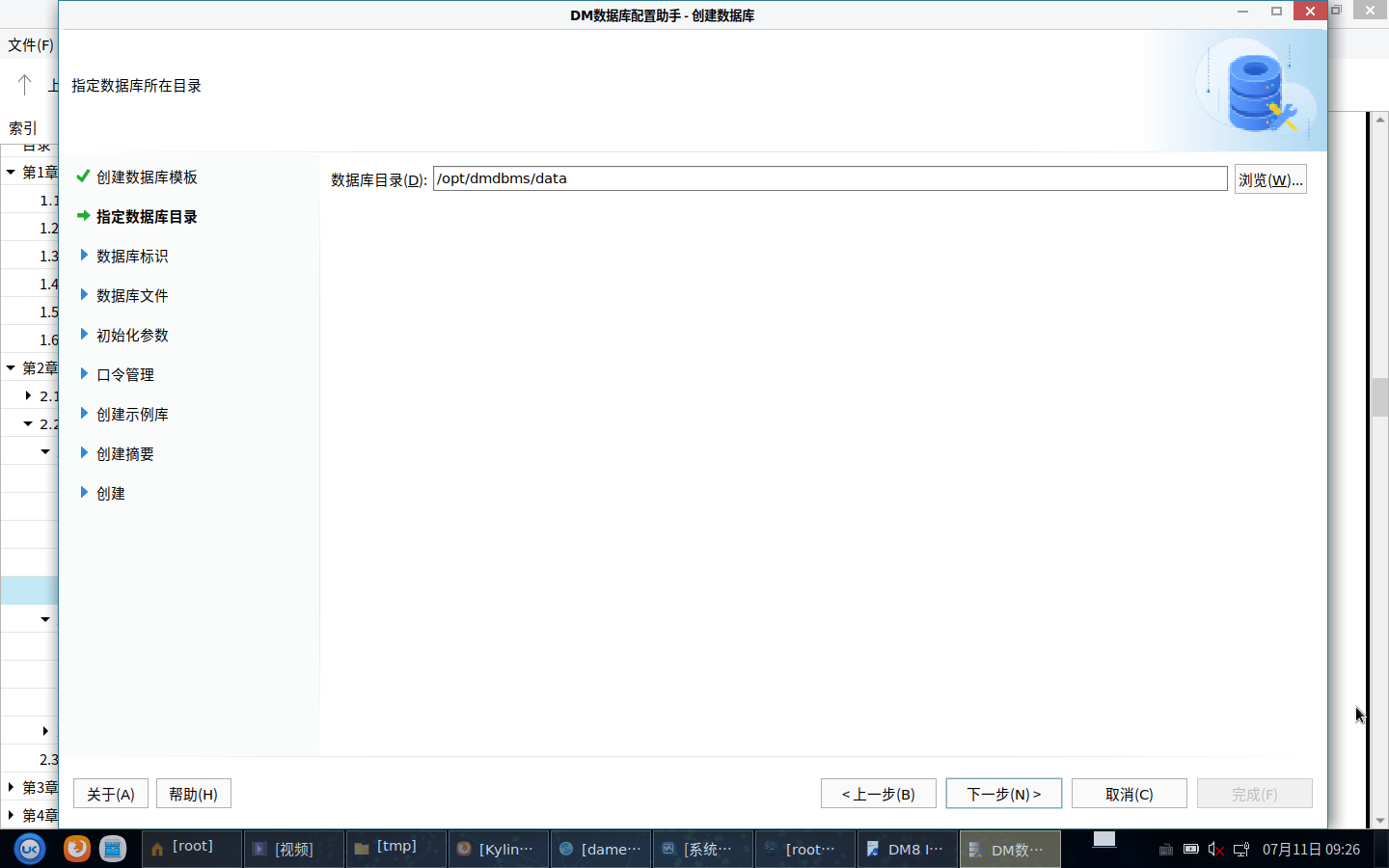
Task: Click the up arrow icon in background window
Action: click(25, 85)
